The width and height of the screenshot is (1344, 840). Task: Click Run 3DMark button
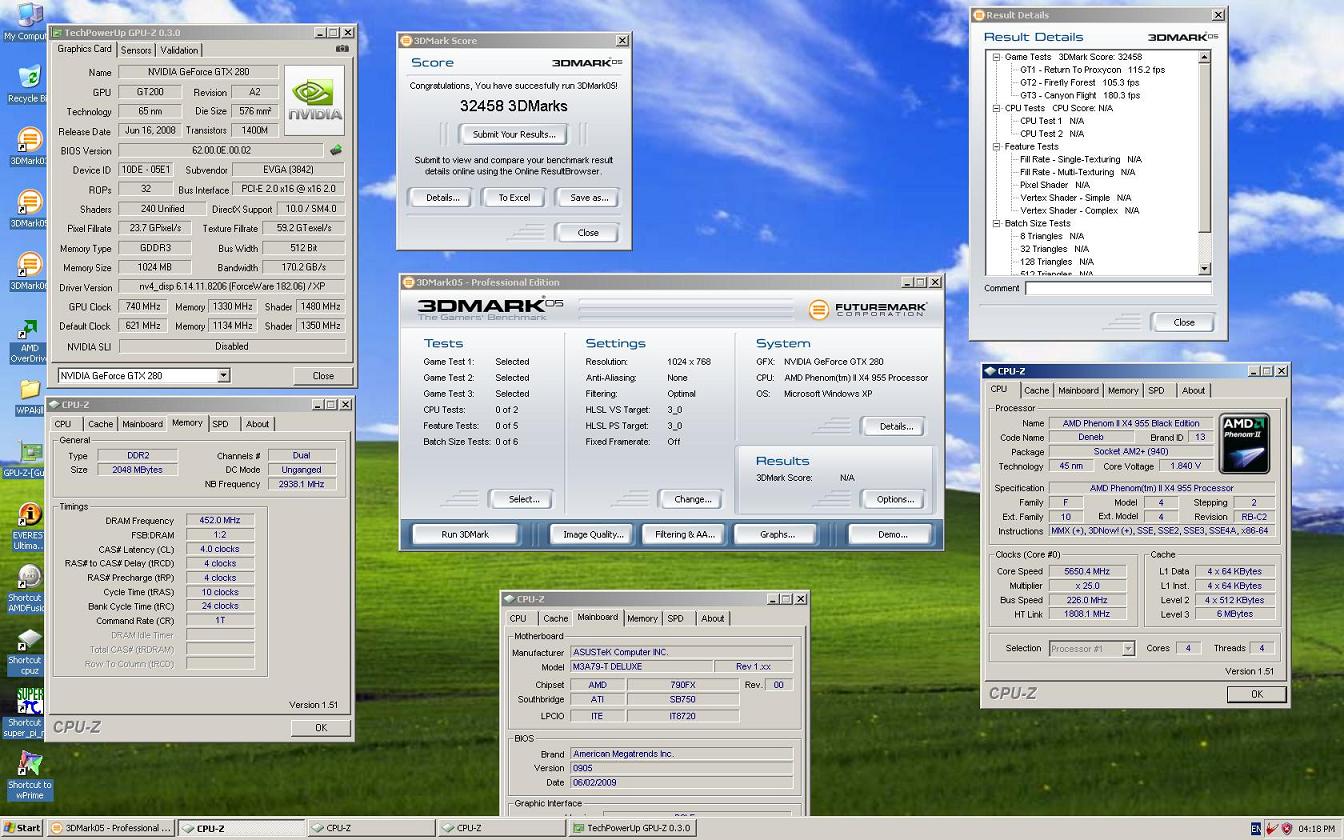pos(465,534)
